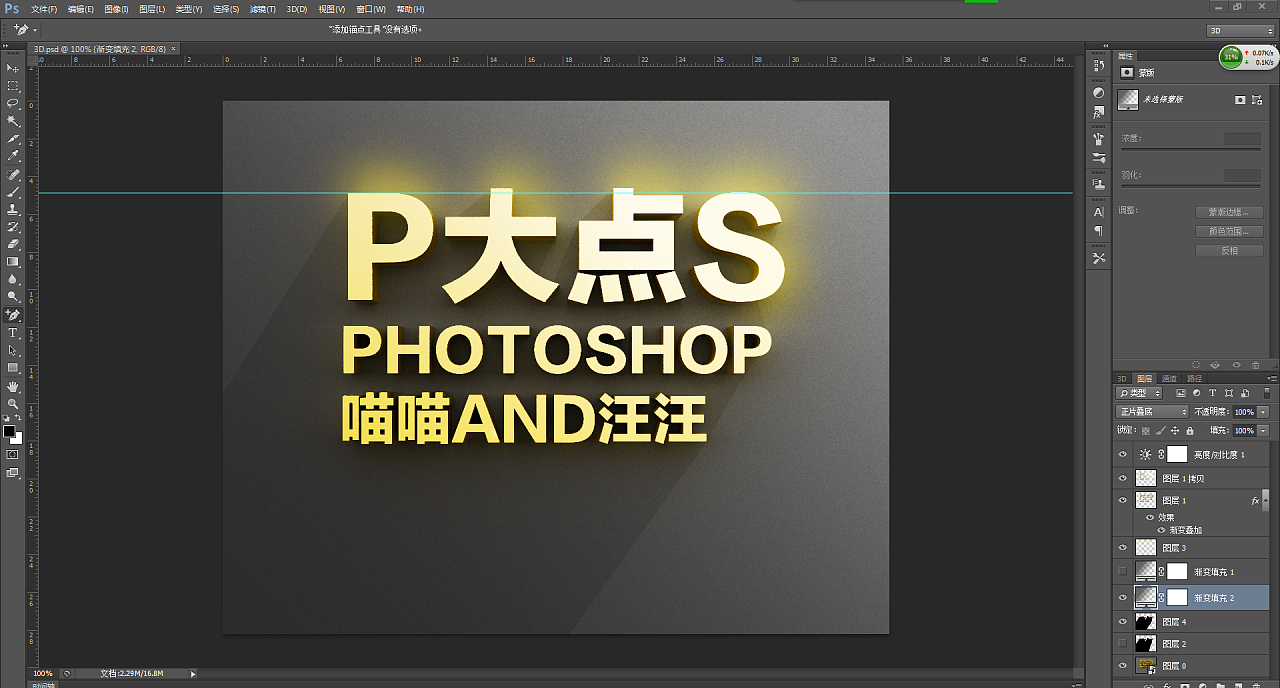Select the Brush tool
Viewport: 1280px width, 688px height.
(13, 192)
